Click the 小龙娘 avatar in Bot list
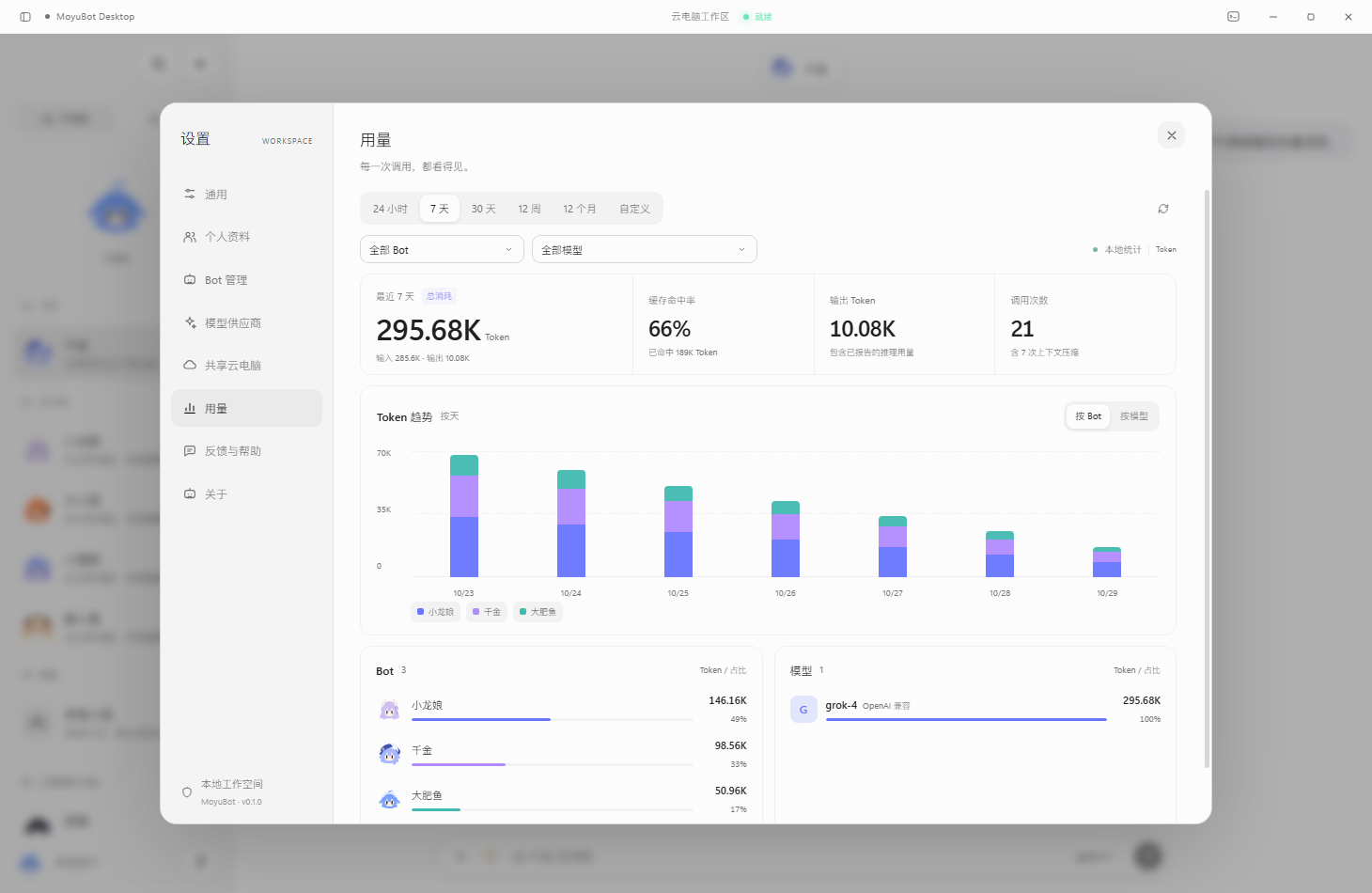 tap(389, 710)
